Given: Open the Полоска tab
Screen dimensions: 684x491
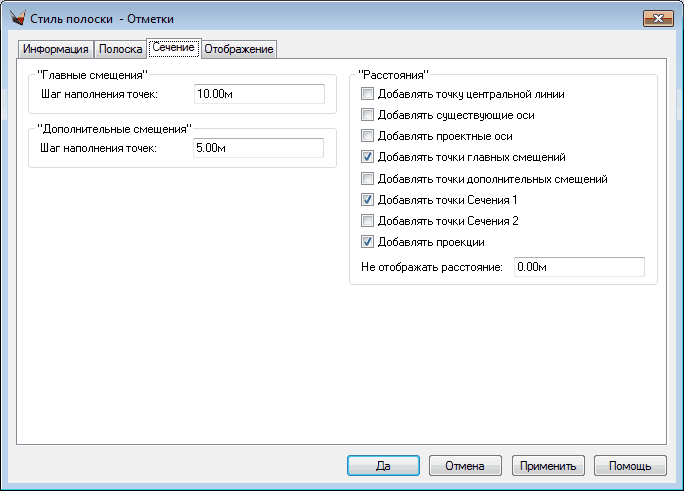Looking at the screenshot, I should point(120,50).
